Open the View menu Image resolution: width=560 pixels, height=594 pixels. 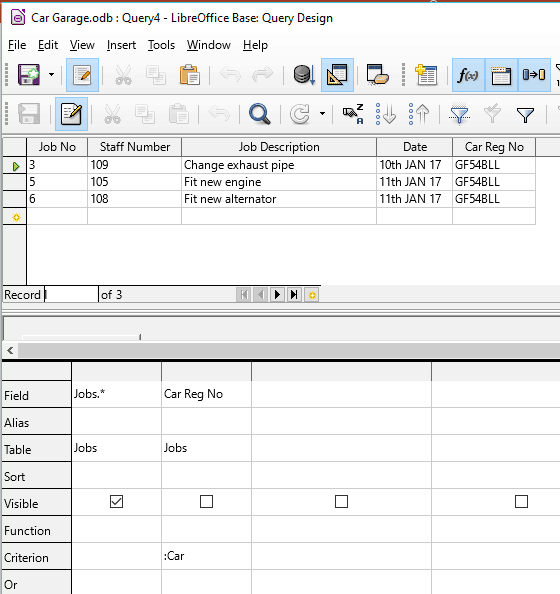(x=82, y=45)
